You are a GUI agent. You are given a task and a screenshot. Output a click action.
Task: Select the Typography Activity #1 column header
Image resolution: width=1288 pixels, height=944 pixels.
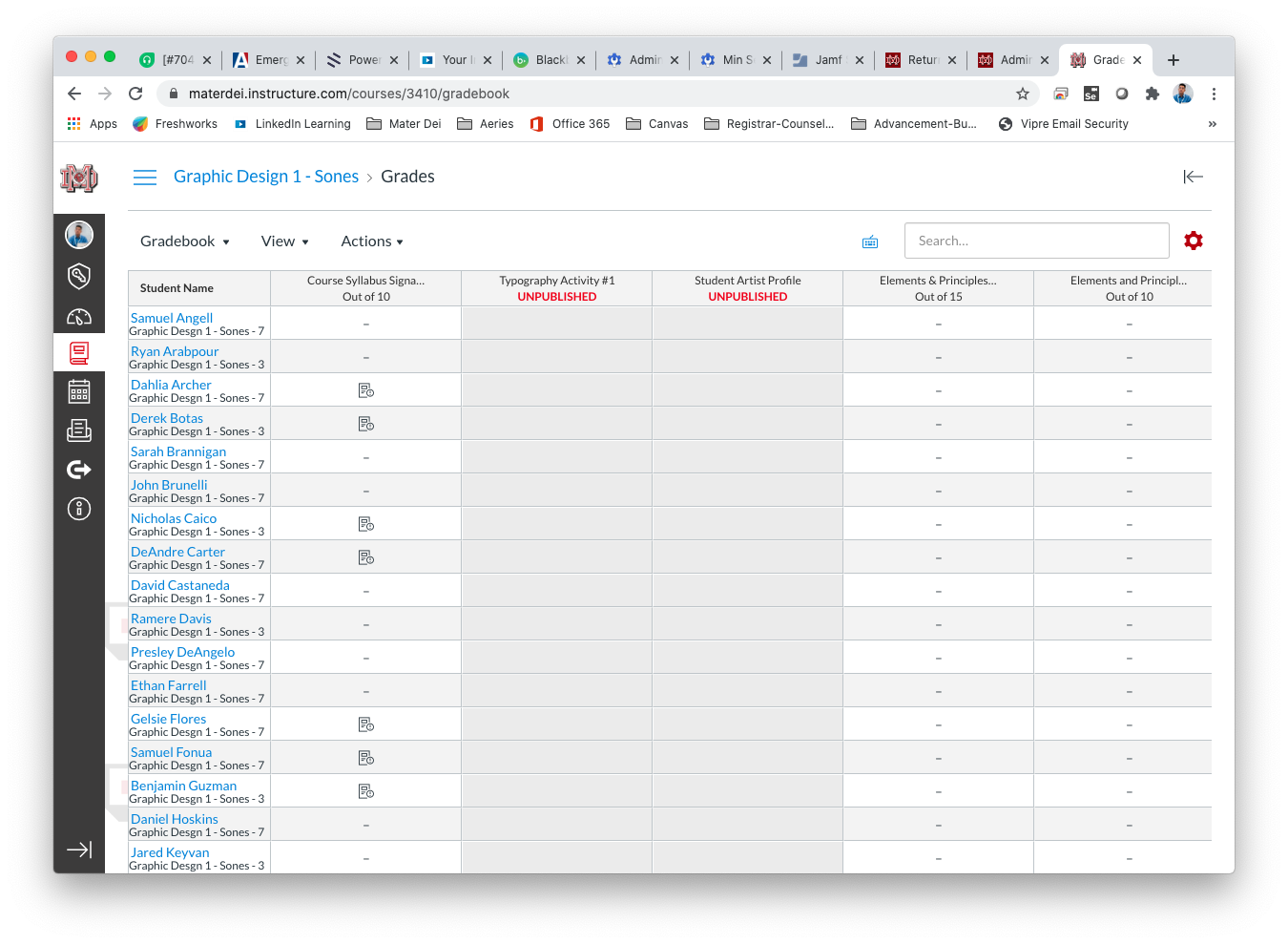[557, 288]
